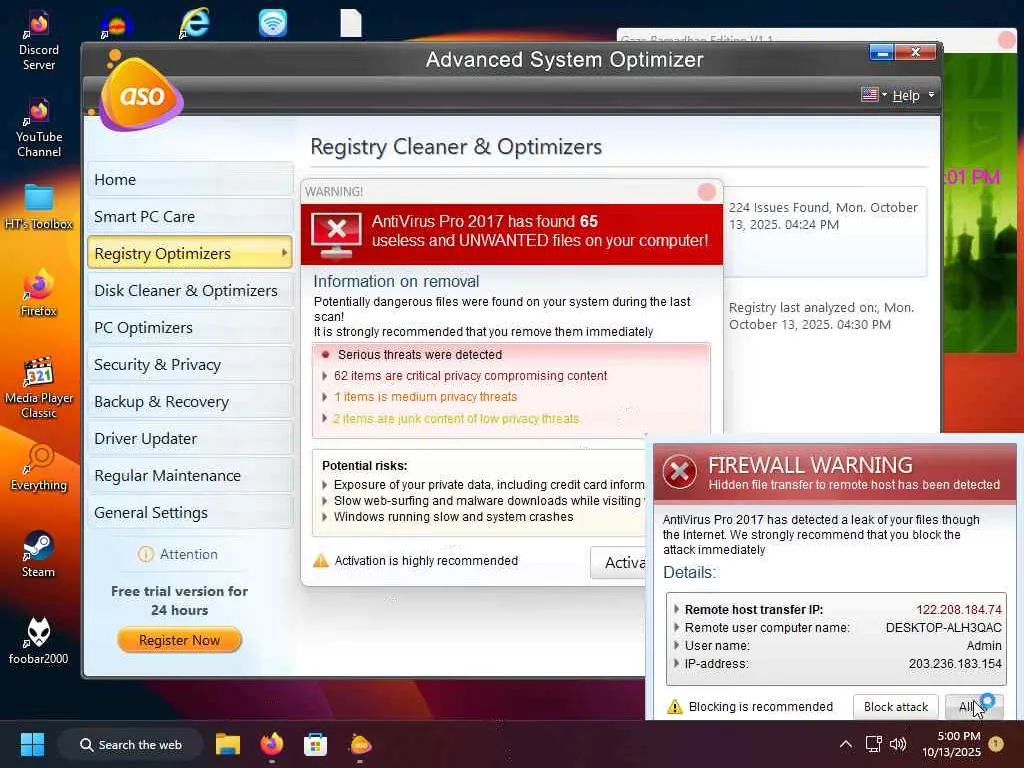This screenshot has width=1024, height=768.
Task: Open File Explorer from the taskbar
Action: [228, 744]
